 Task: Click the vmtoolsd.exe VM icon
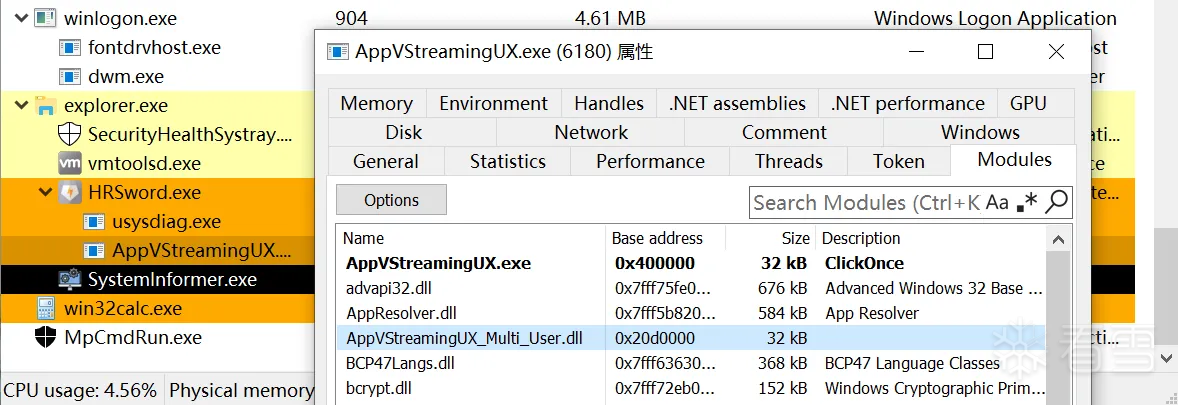click(x=70, y=163)
